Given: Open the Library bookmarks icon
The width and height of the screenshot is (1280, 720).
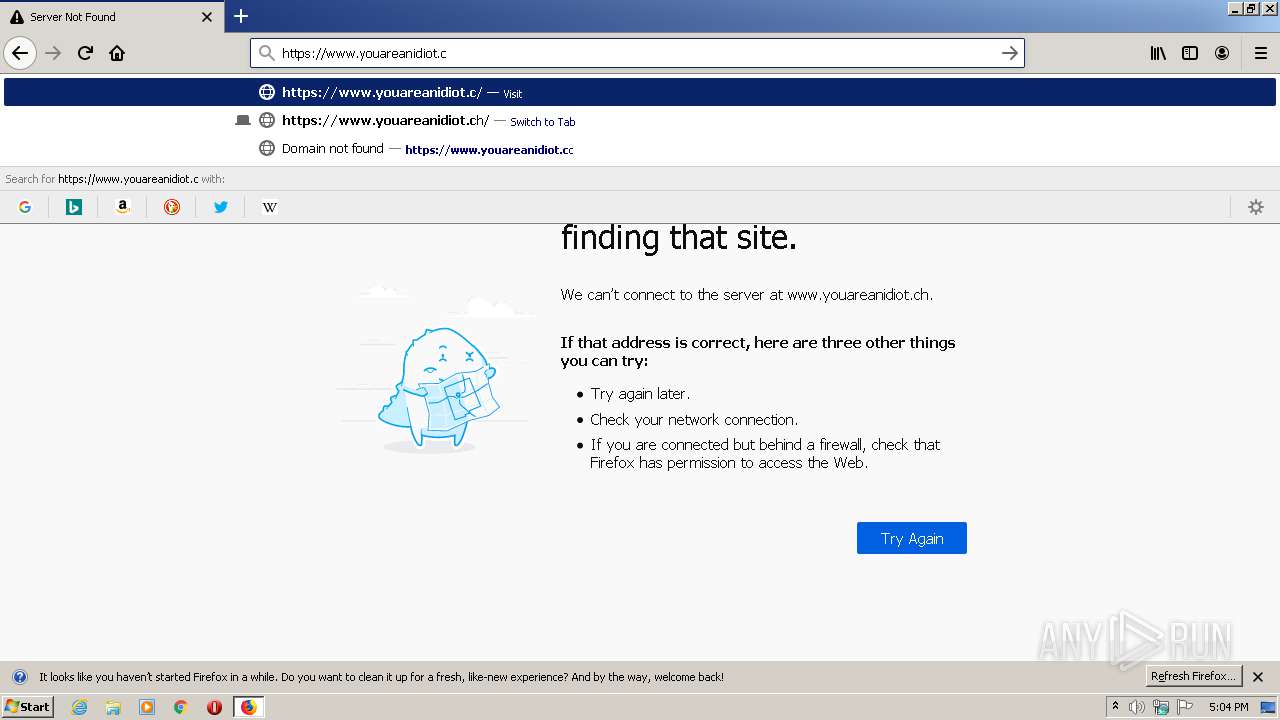Looking at the screenshot, I should [x=1158, y=53].
